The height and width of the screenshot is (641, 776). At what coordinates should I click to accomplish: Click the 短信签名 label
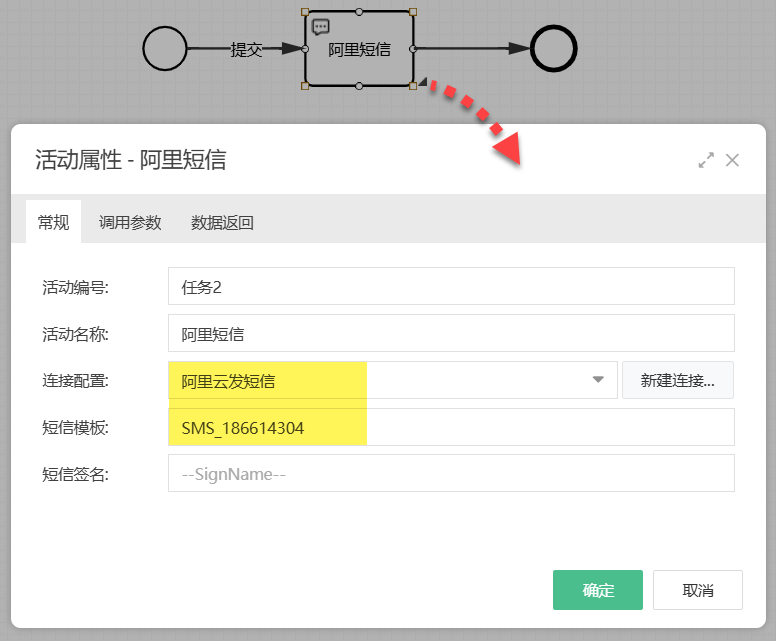[x=75, y=474]
